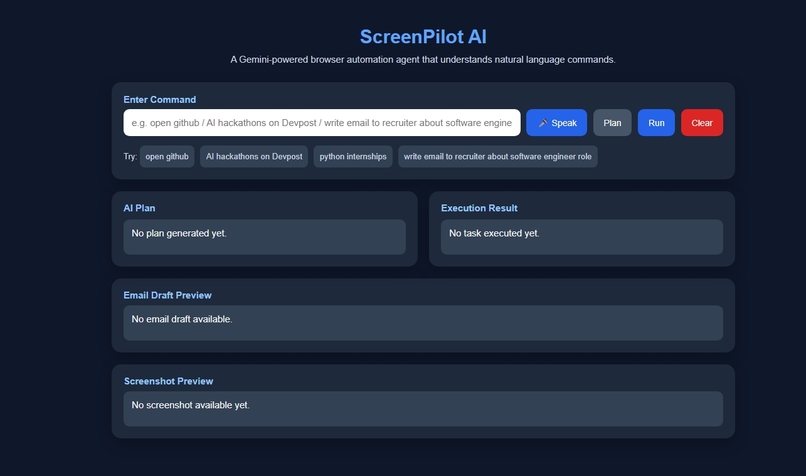The width and height of the screenshot is (806, 476).
Task: Click the 'Try:' label
Action: point(130,157)
